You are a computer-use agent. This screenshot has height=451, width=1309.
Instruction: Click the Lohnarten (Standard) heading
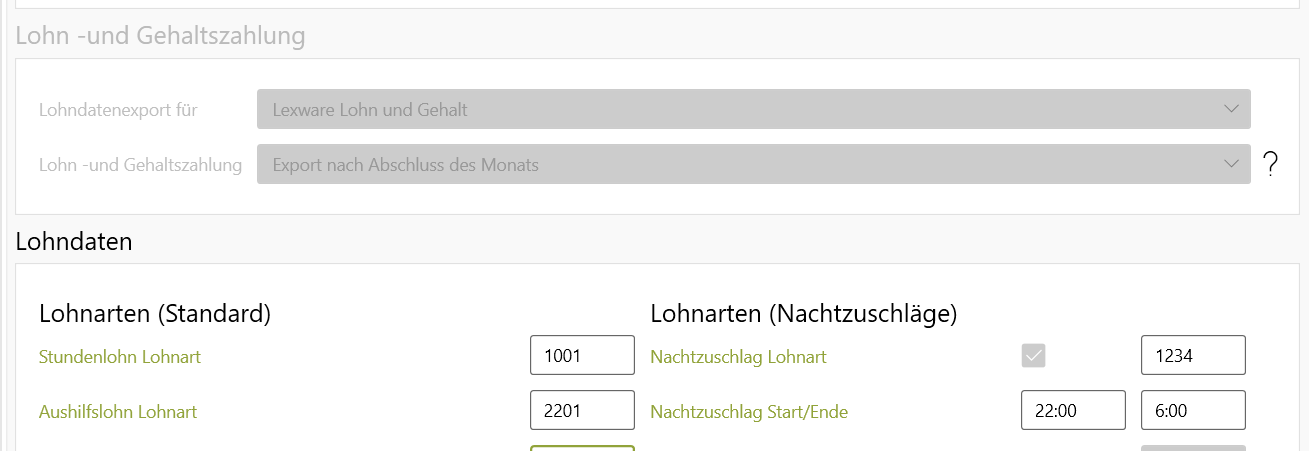pos(155,314)
